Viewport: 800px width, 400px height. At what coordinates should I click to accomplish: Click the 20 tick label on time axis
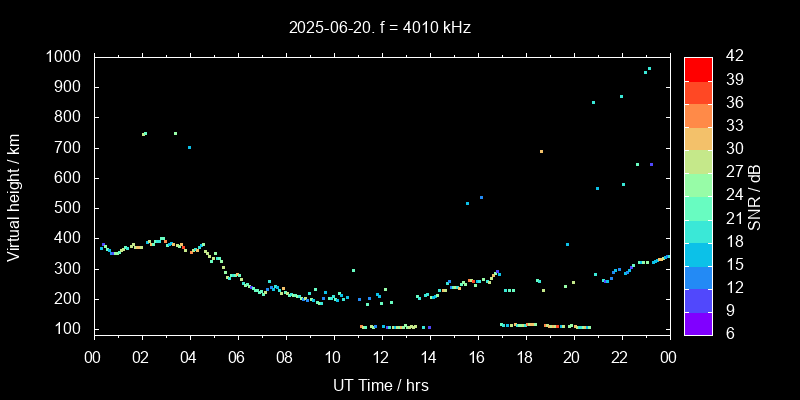click(572, 356)
